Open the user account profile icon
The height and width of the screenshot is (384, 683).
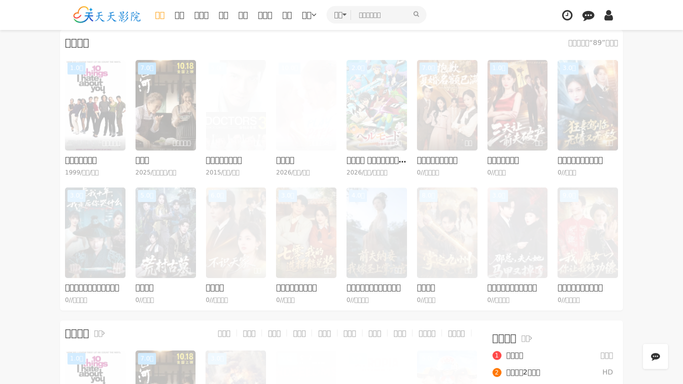point(609,15)
